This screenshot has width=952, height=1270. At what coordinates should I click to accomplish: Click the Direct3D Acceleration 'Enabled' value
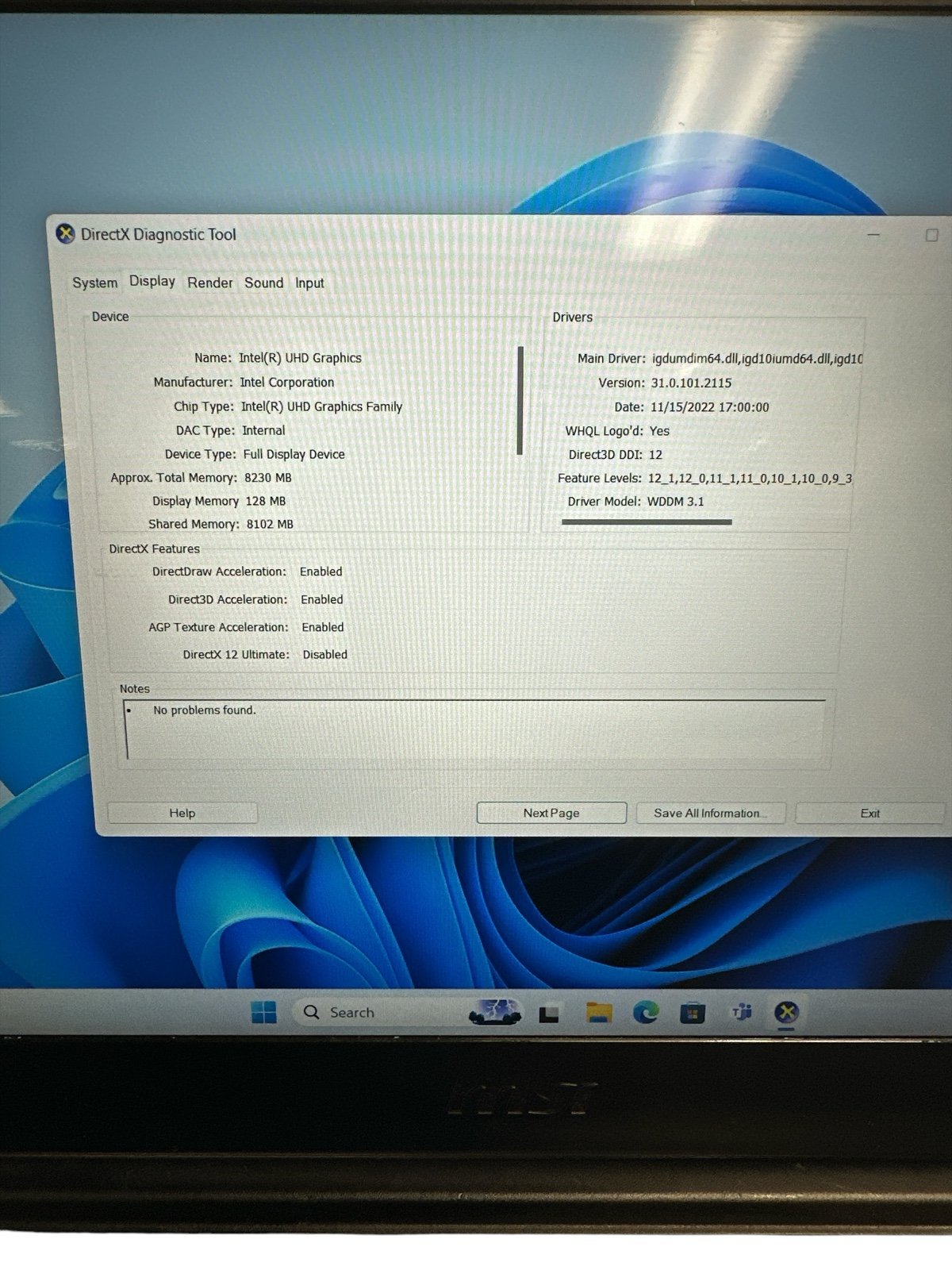[x=321, y=599]
